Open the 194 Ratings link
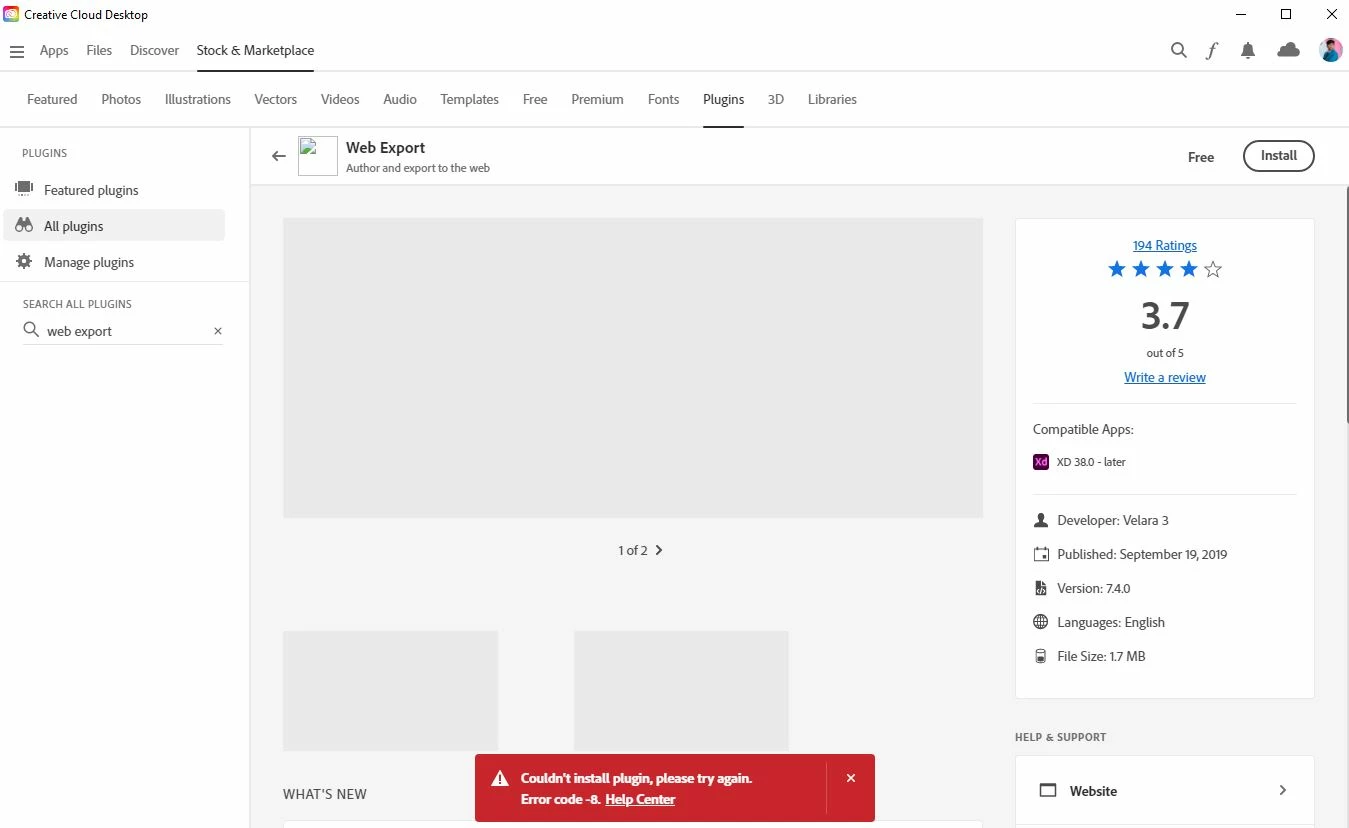1349x828 pixels. pos(1164,245)
